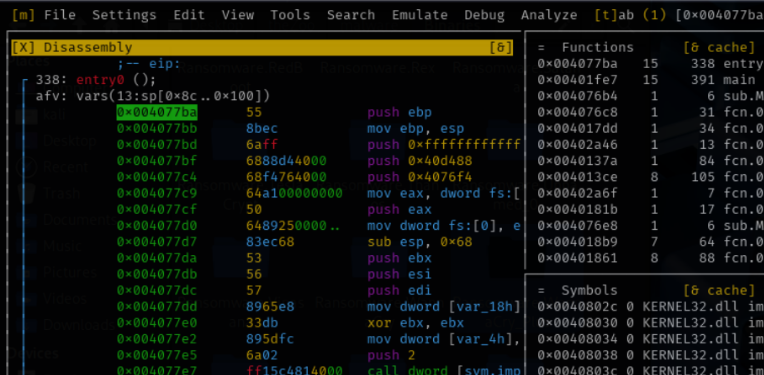Screen dimensions: 764x375
Task: Open the Analyze menu
Action: pyautogui.click(x=549, y=15)
